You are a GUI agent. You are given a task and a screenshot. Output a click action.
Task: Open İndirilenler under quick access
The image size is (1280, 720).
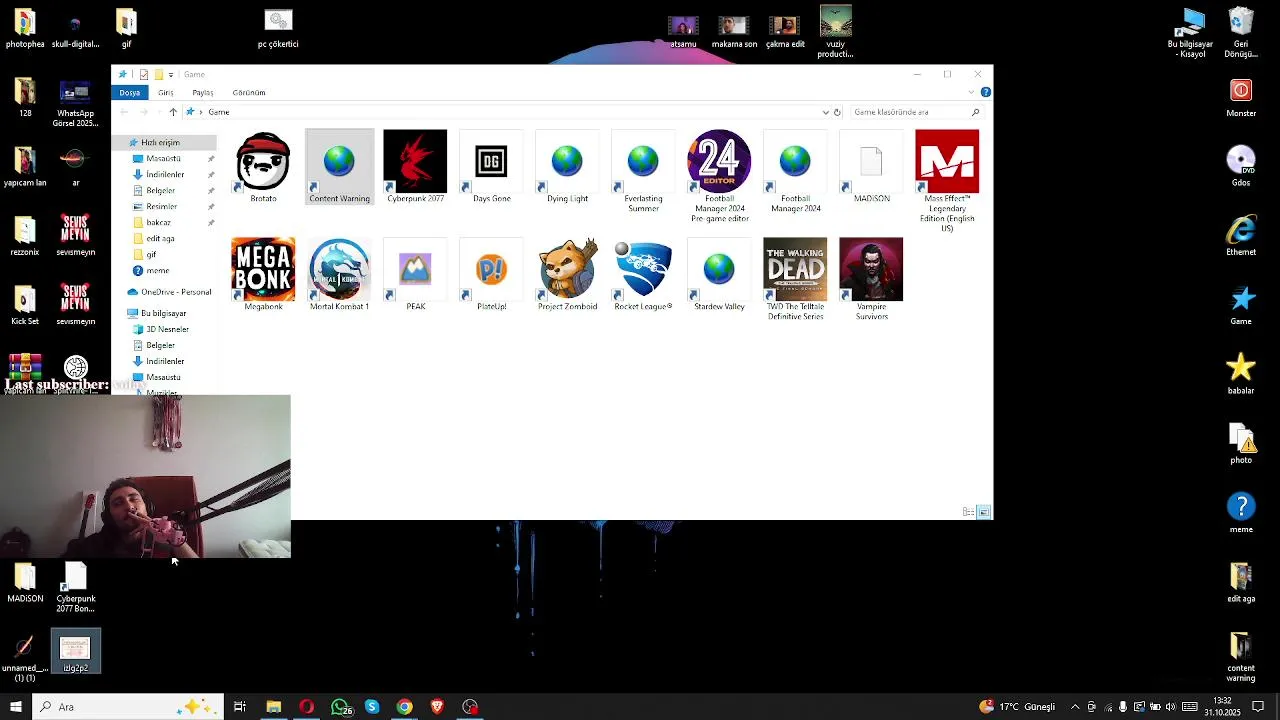pyautogui.click(x=165, y=174)
